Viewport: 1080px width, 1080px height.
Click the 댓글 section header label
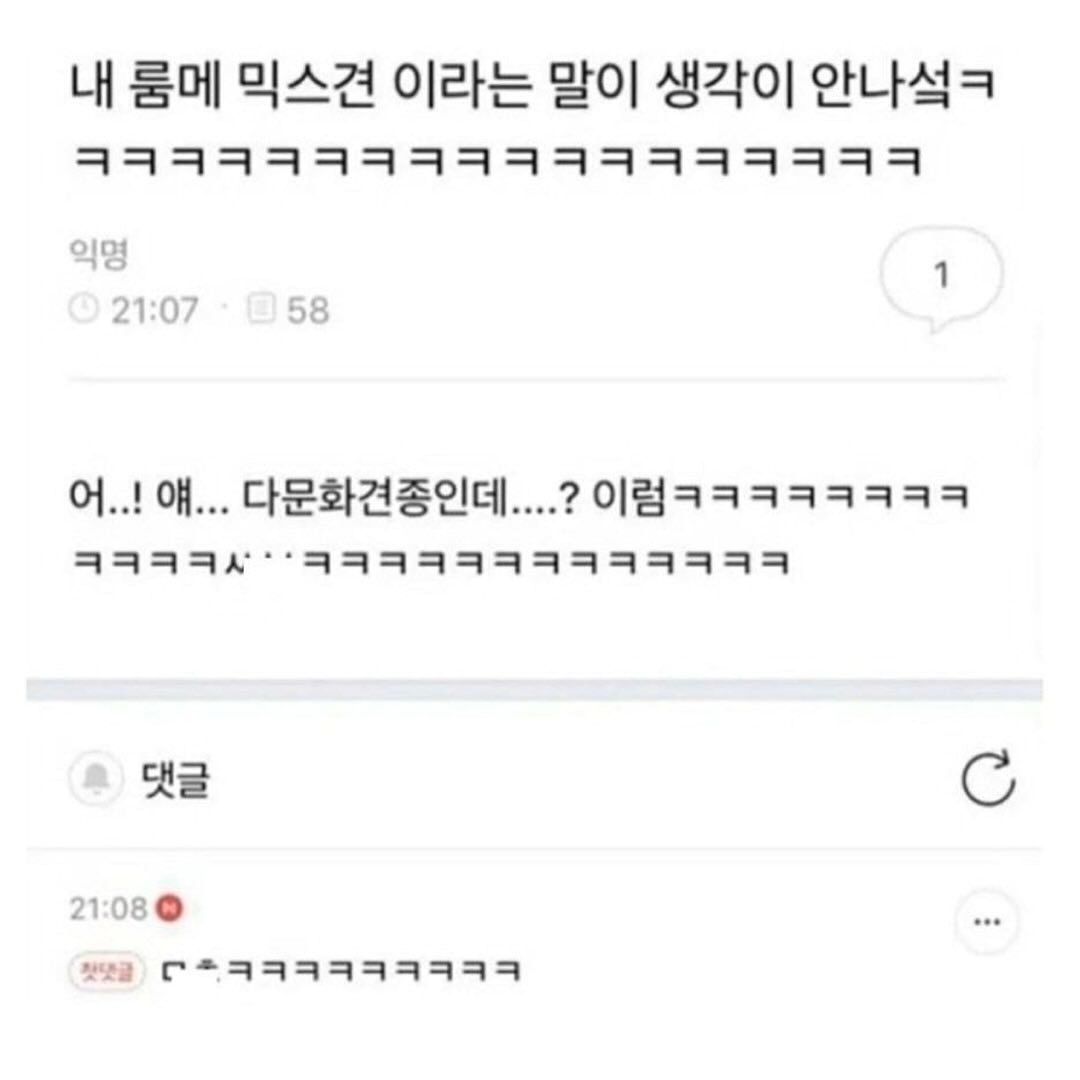pos(175,779)
